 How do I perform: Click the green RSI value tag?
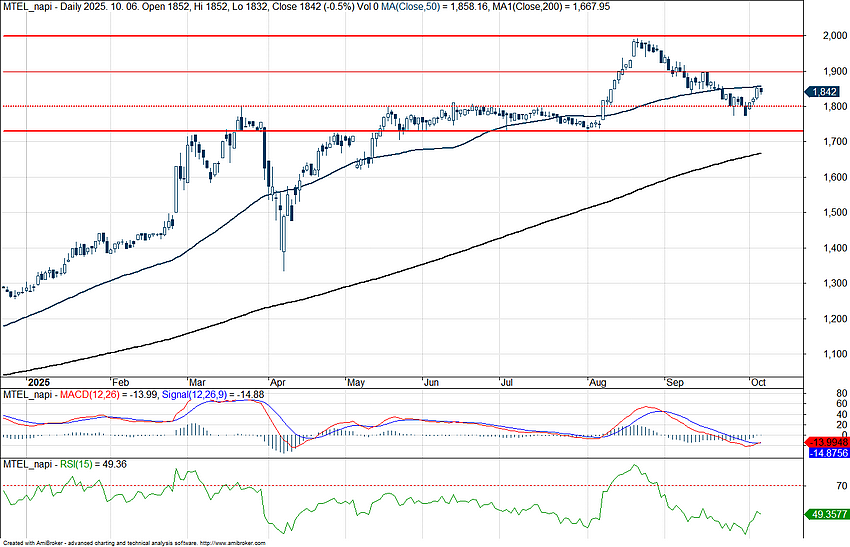click(826, 513)
